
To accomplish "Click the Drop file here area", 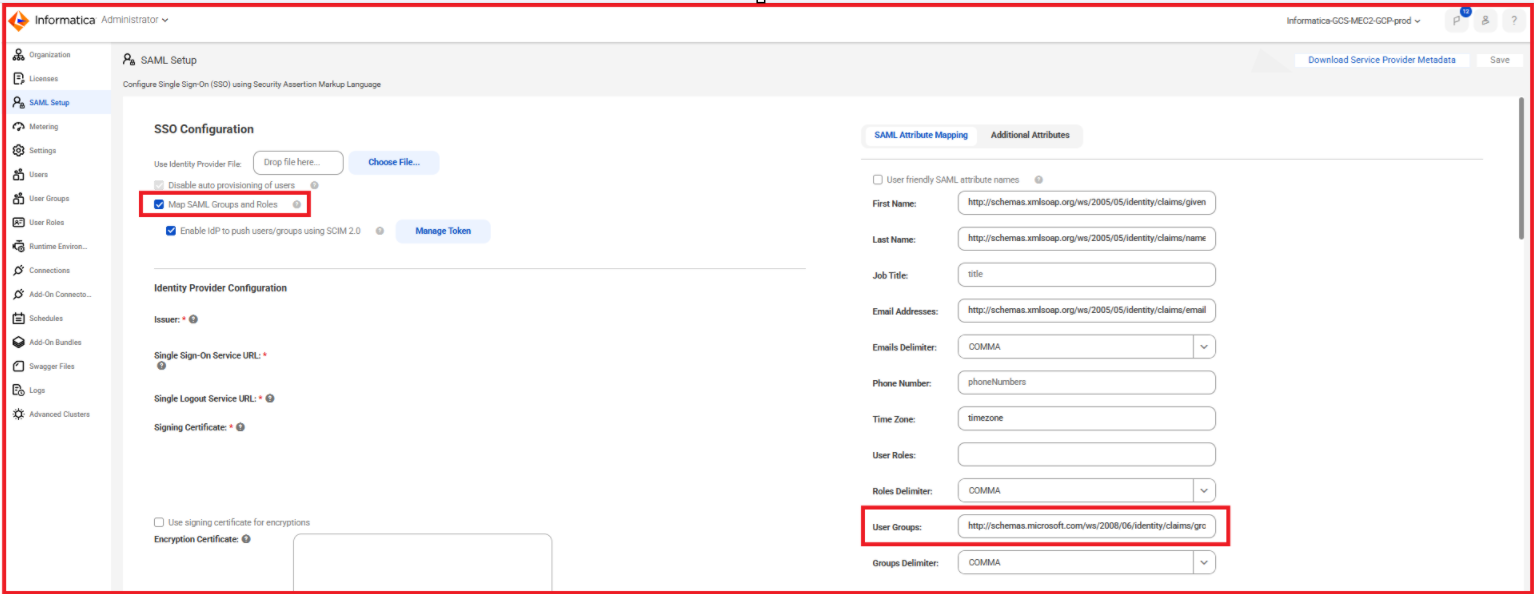I will coord(298,162).
